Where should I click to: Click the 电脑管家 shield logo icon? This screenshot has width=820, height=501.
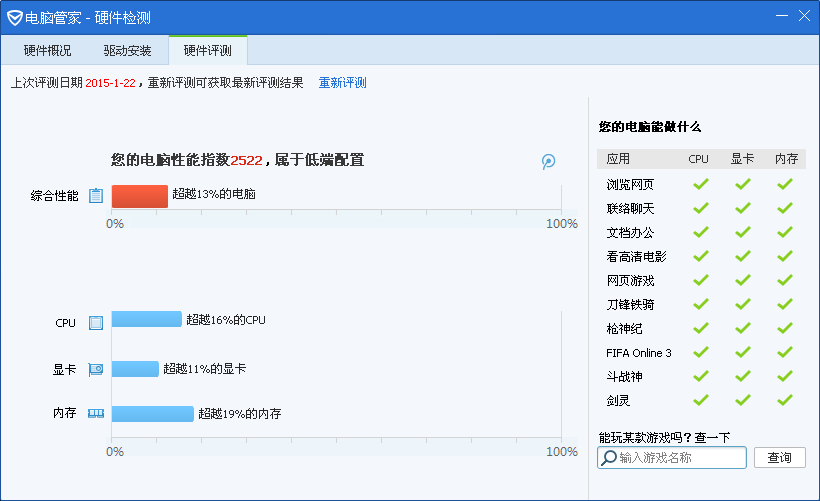click(x=15, y=18)
